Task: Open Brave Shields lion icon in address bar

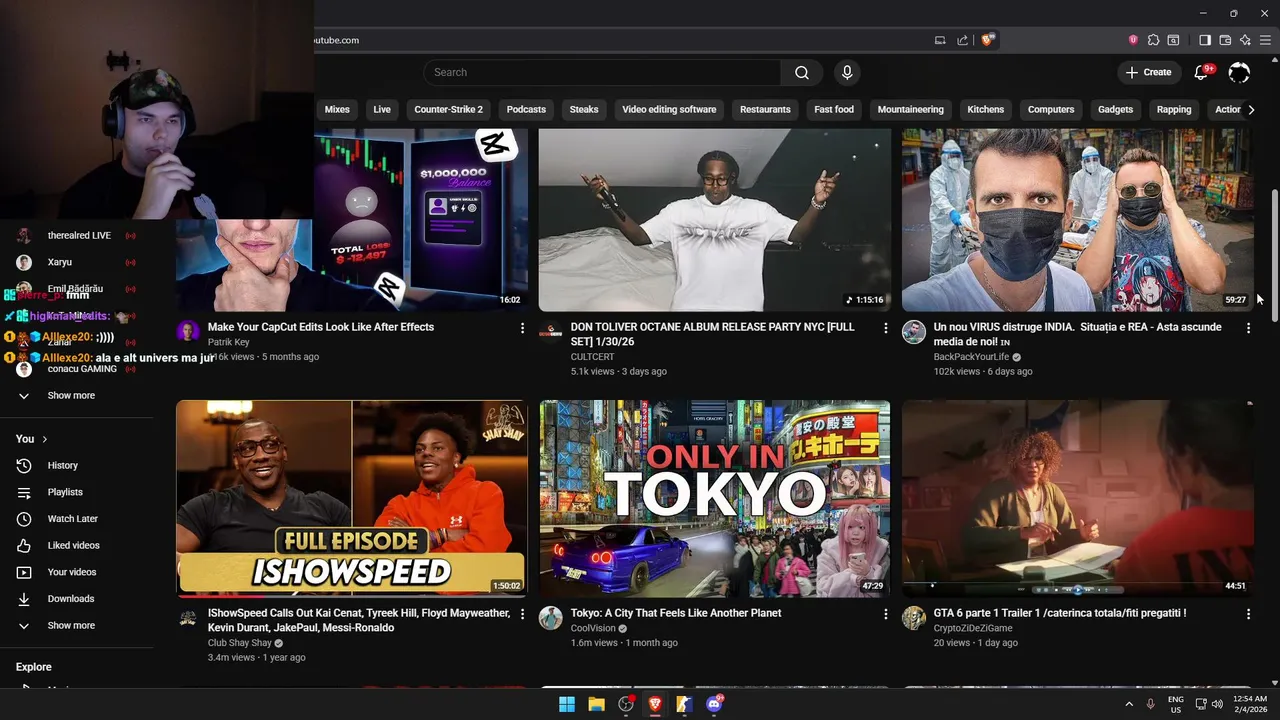Action: pyautogui.click(x=988, y=40)
